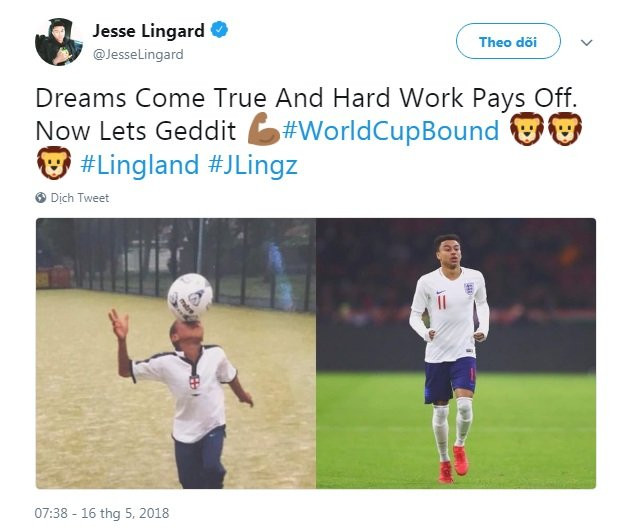629x530 pixels.
Task: Click Jesse Lingard's profile avatar
Action: 59,42
